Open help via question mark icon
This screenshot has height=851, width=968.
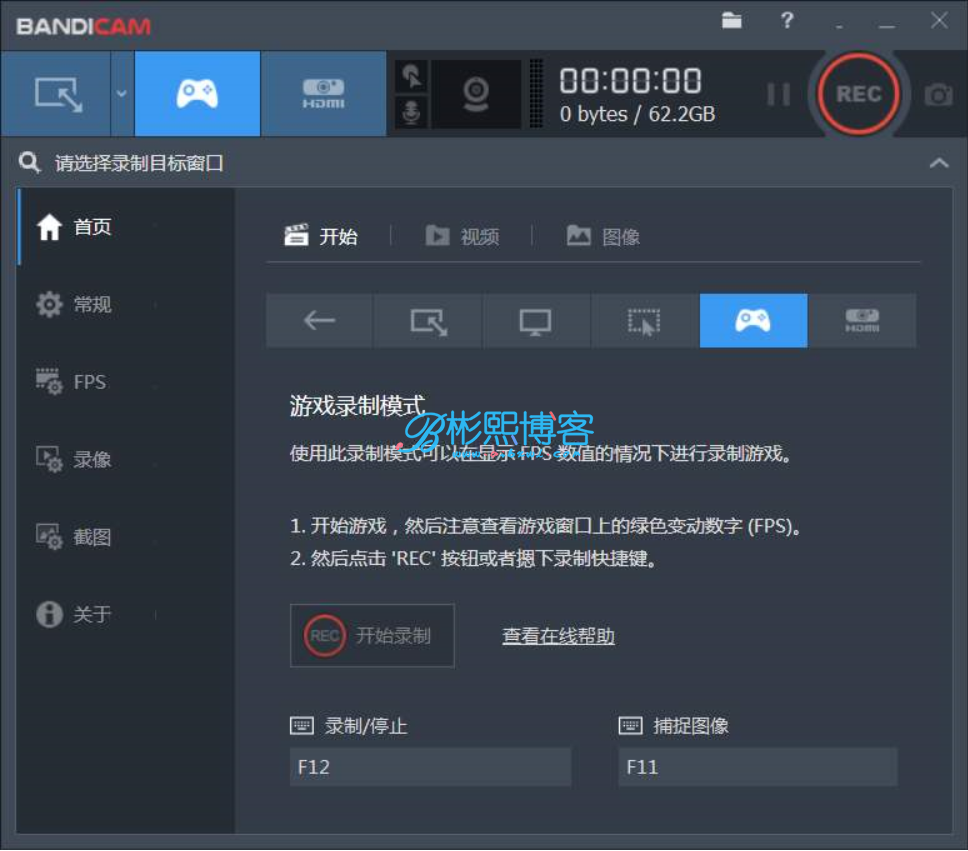pyautogui.click(x=786, y=21)
